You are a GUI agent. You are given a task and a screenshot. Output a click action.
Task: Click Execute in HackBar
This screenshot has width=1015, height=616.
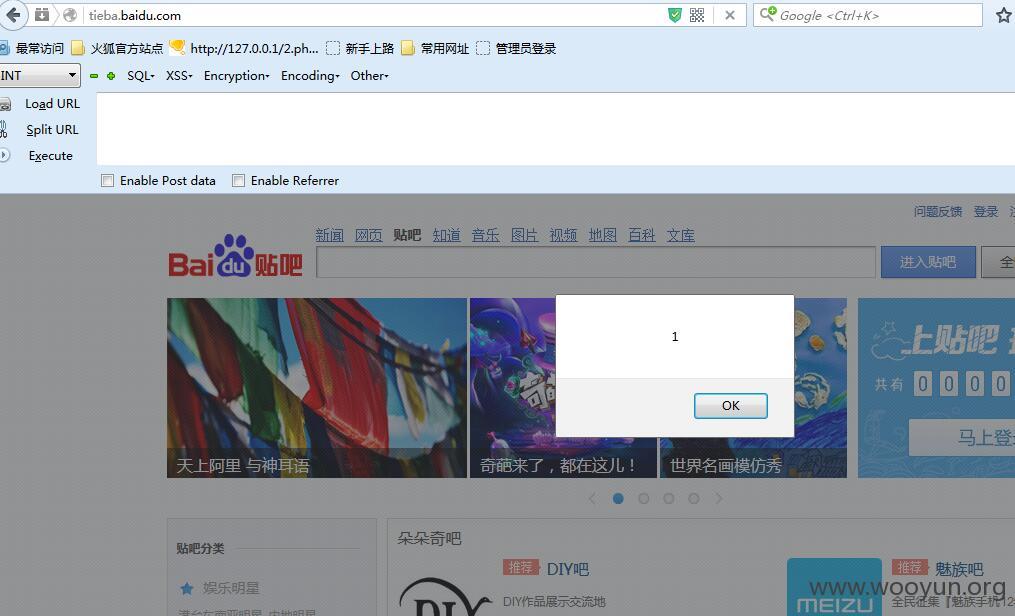coord(50,156)
